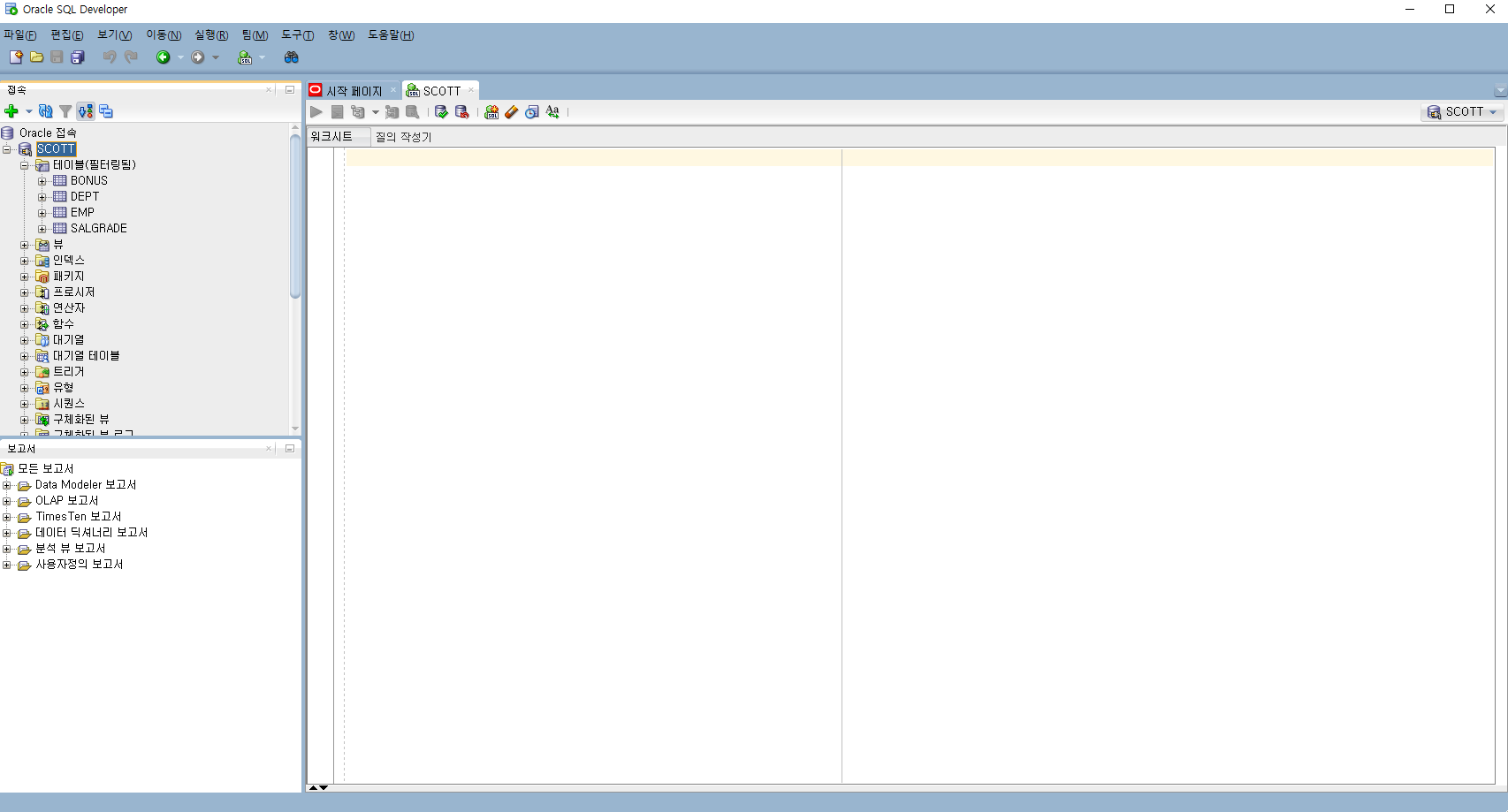Click the Redo arrow icon
The height and width of the screenshot is (812, 1508).
coord(131,57)
